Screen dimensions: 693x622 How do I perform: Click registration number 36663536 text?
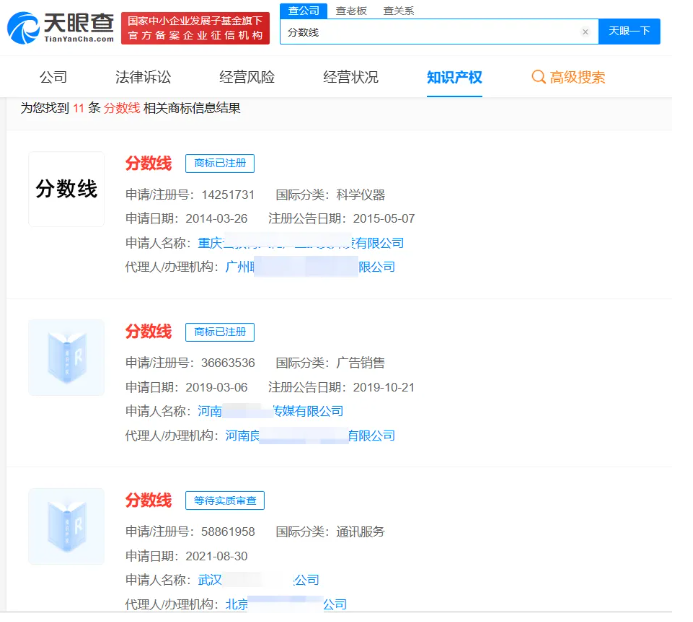click(x=228, y=363)
